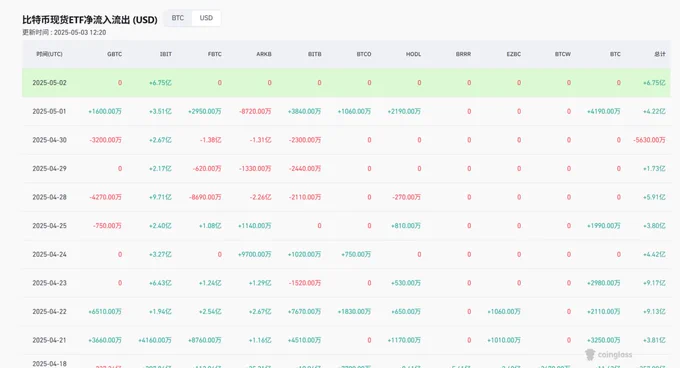Click the ARKB column header
This screenshot has height=368, width=680.
(264, 54)
